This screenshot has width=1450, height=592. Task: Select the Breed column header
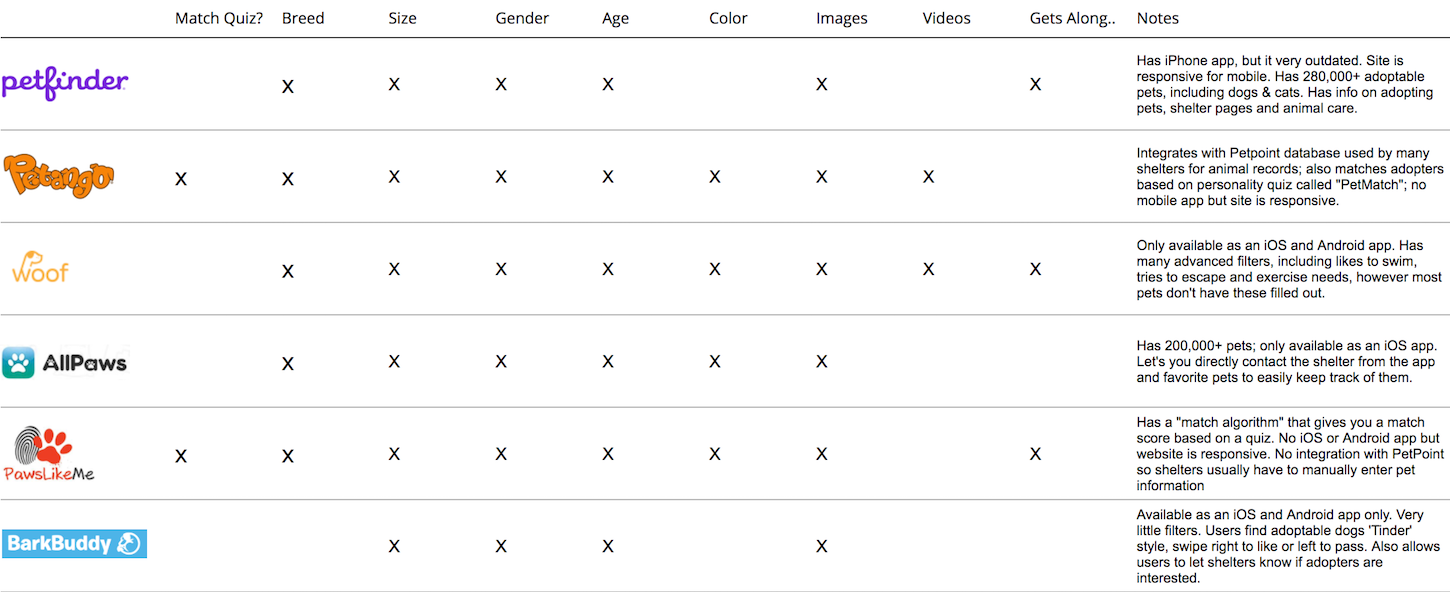pos(303,18)
